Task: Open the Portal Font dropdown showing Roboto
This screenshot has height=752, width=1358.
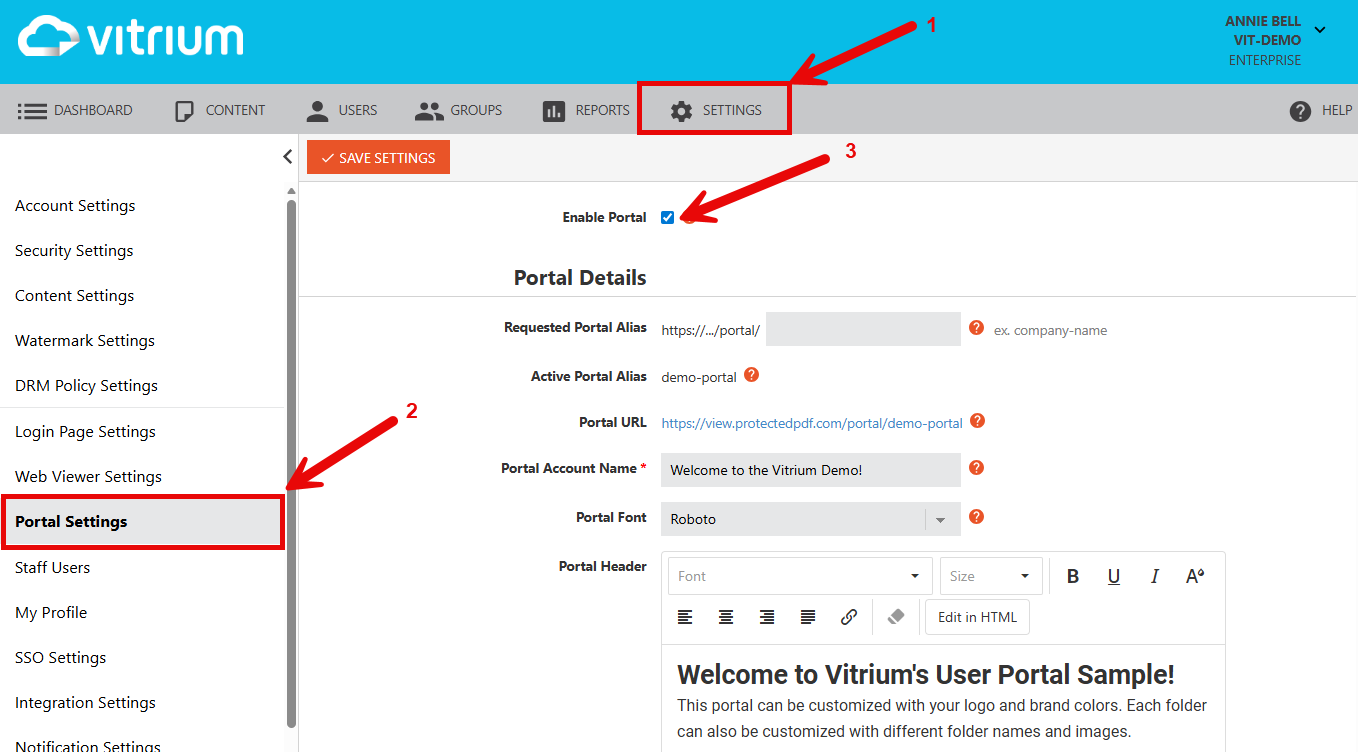Action: pos(811,519)
